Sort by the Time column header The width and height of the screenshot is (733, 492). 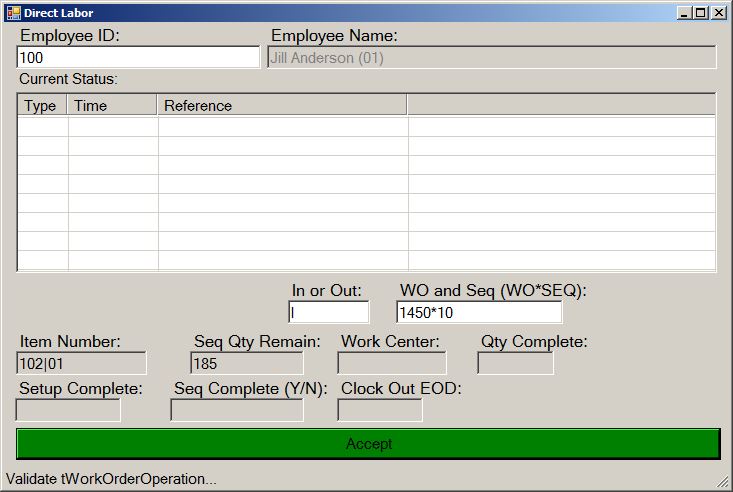coord(112,105)
